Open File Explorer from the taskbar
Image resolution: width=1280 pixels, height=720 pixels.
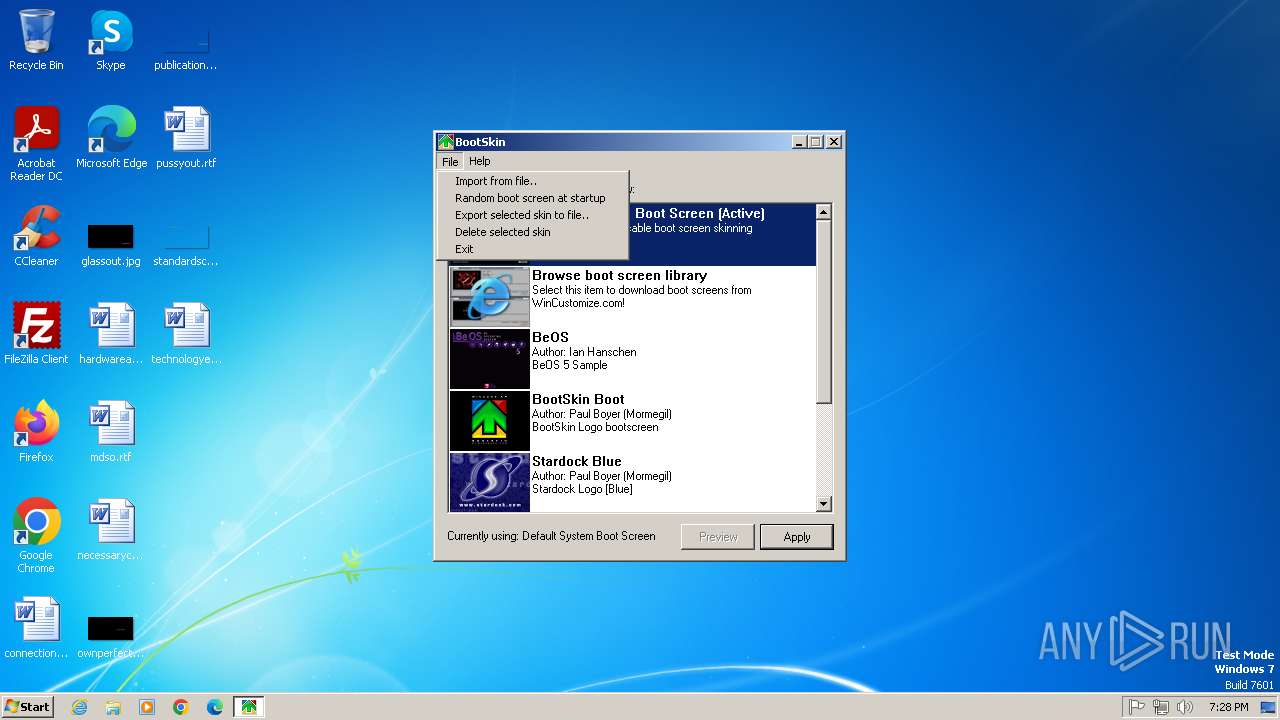(113, 707)
